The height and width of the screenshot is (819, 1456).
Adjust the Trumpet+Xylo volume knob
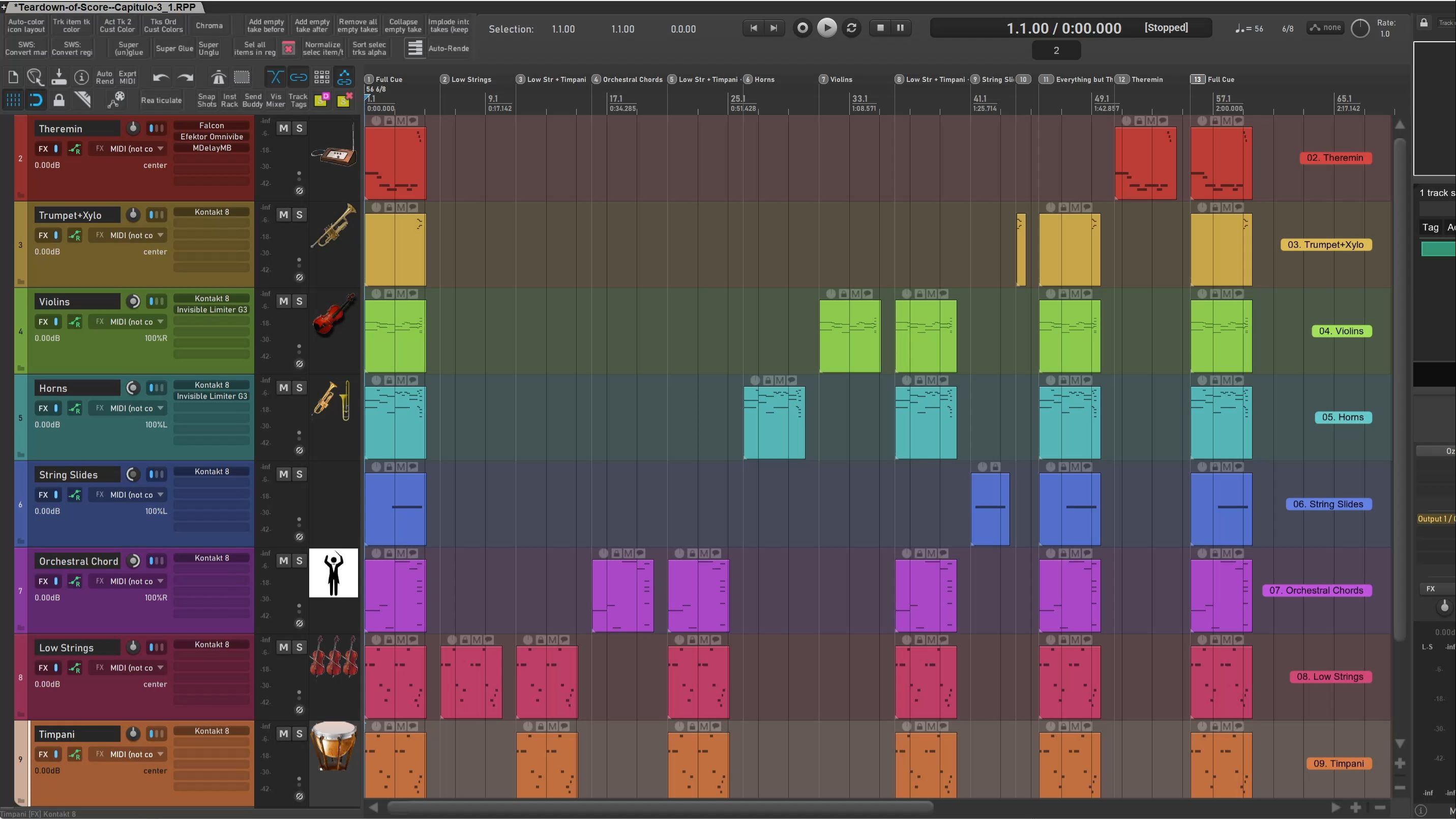133,215
